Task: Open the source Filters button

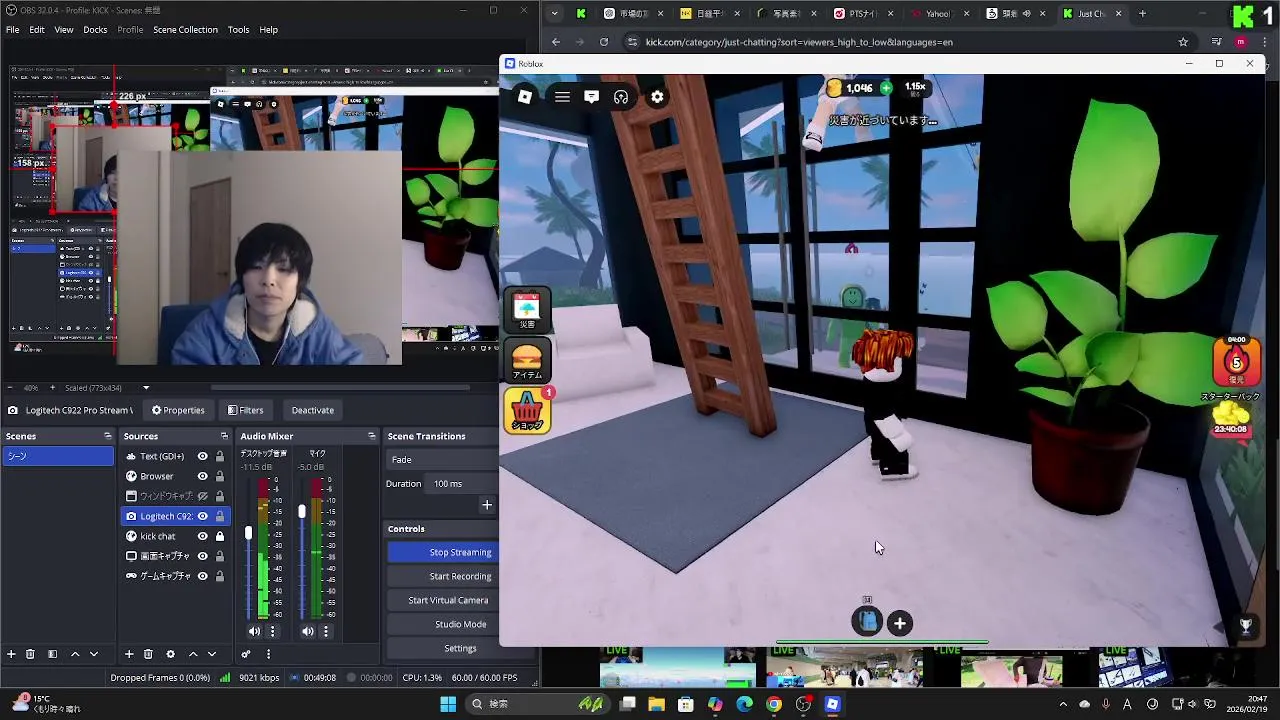Action: click(x=245, y=410)
